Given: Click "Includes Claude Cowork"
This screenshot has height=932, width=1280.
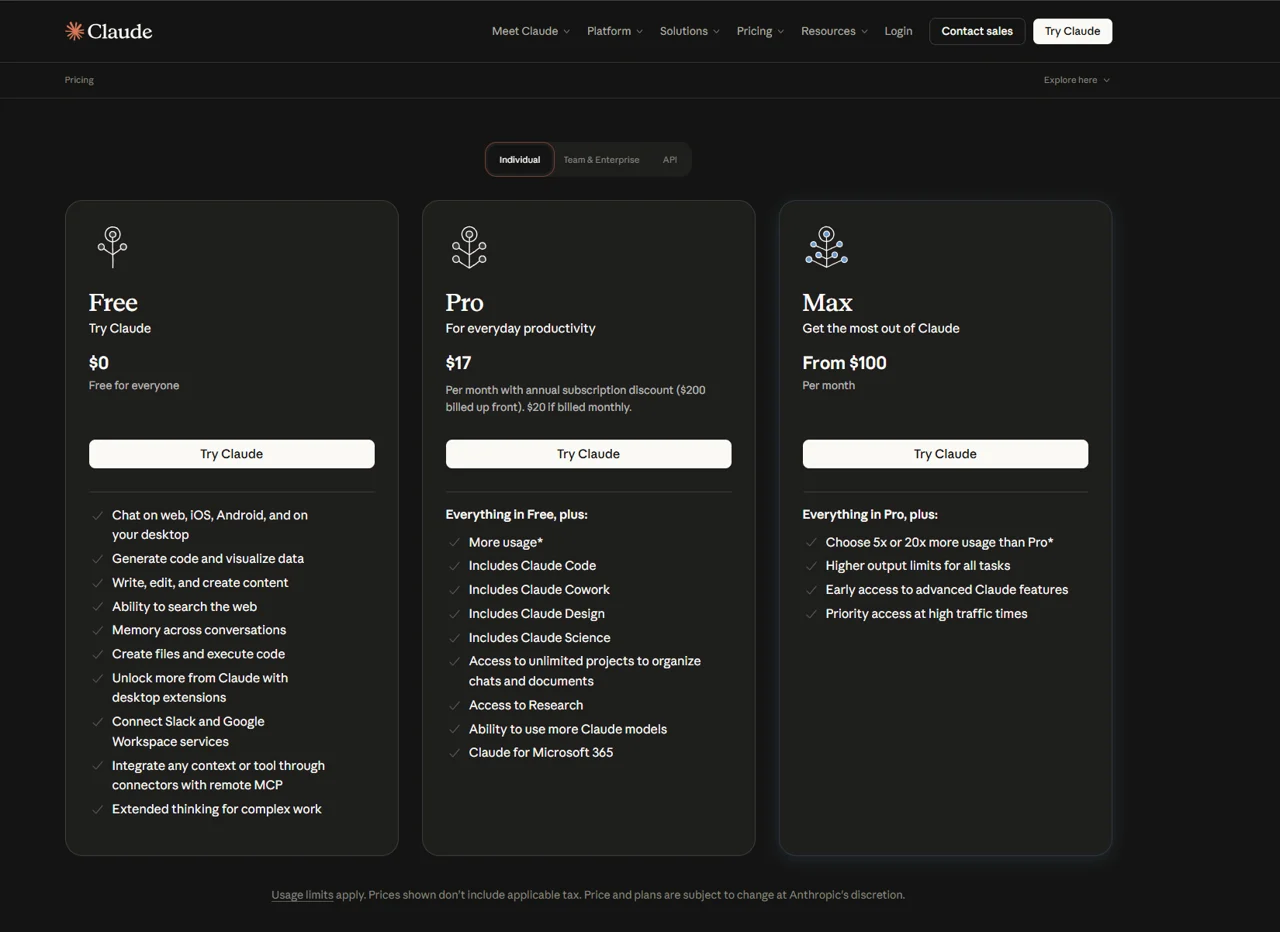Looking at the screenshot, I should 539,590.
